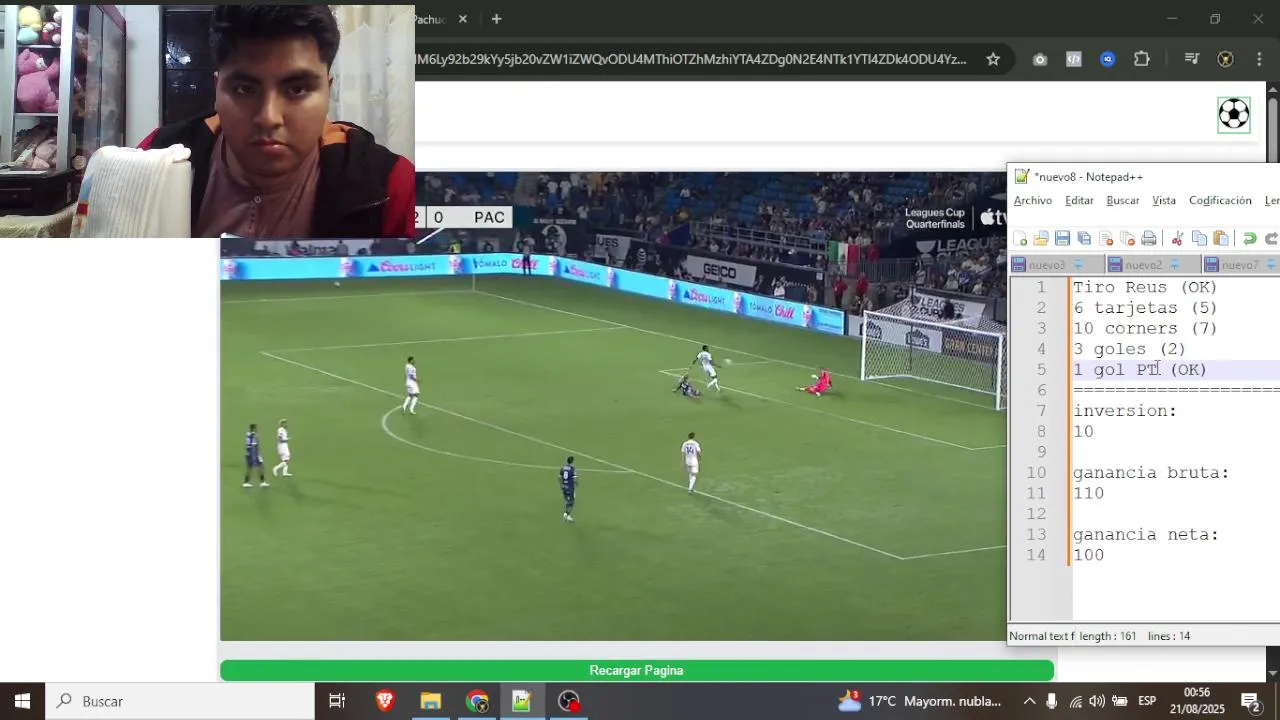Open the Buscar menu in Notepad++
Screen dimensions: 1280x720
pos(1123,201)
